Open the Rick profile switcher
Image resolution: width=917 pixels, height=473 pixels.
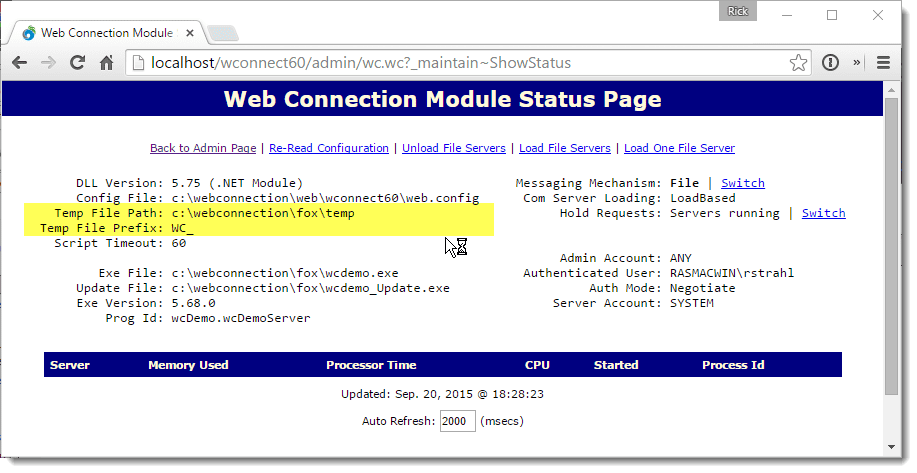pyautogui.click(x=735, y=12)
